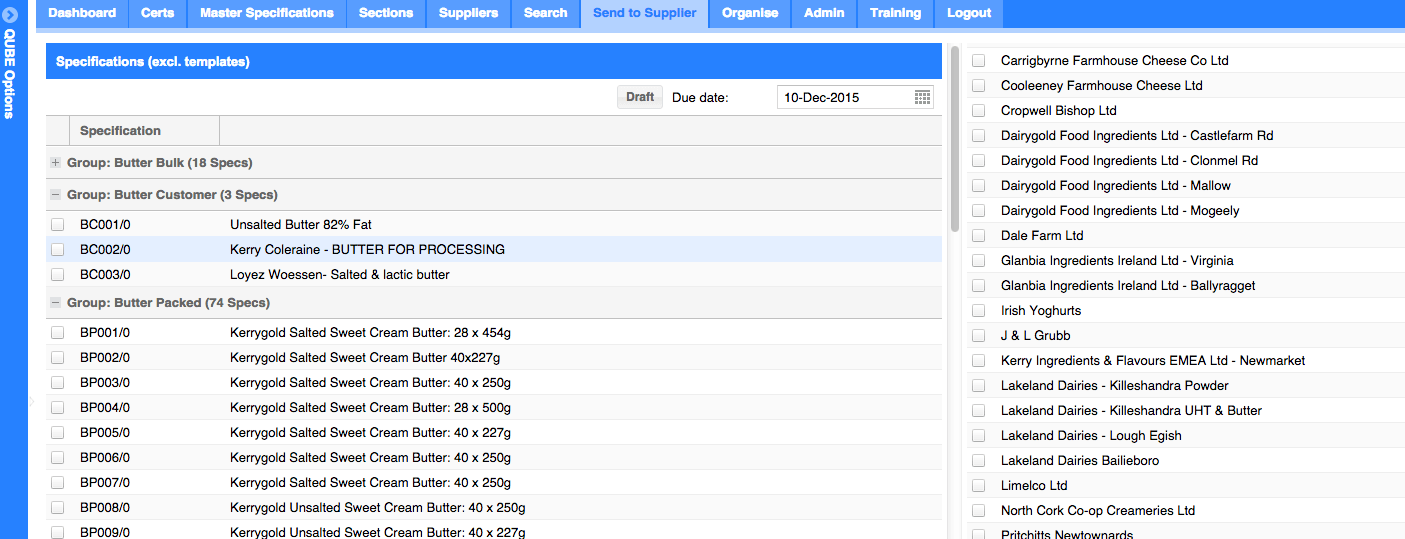
Task: Collapse the Butter Customer group
Action: pyautogui.click(x=56, y=195)
